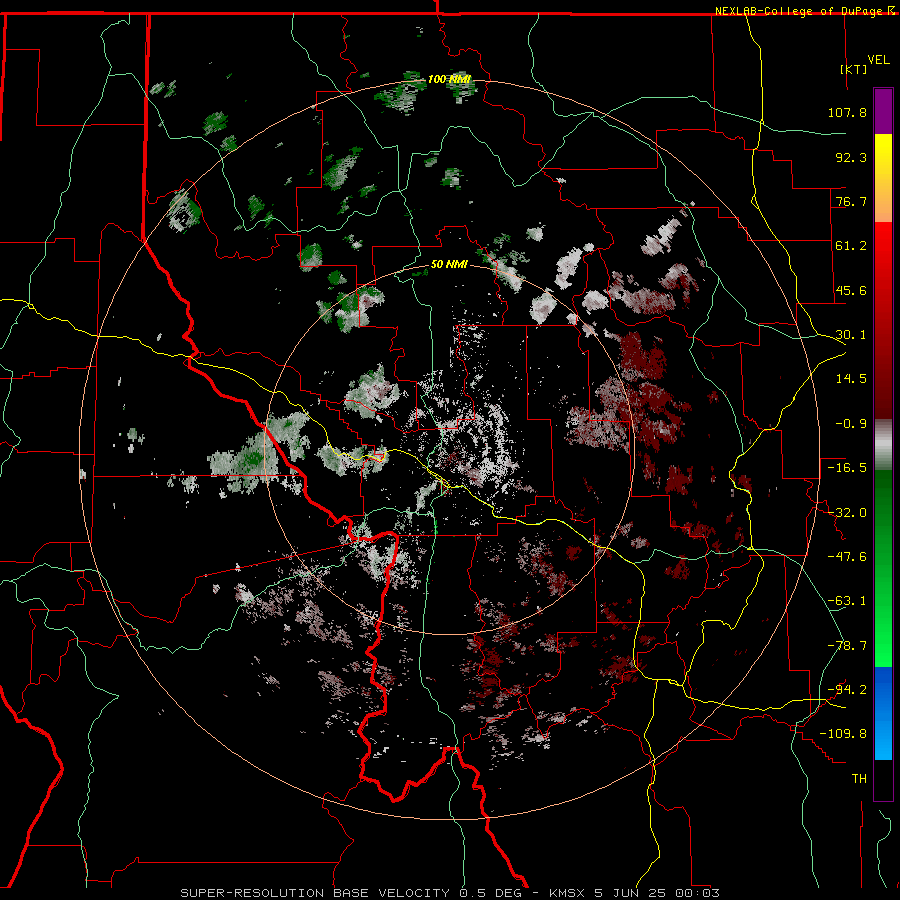The image size is (900, 900).
Task: Click the 107.8 legend value
Action: [847, 112]
